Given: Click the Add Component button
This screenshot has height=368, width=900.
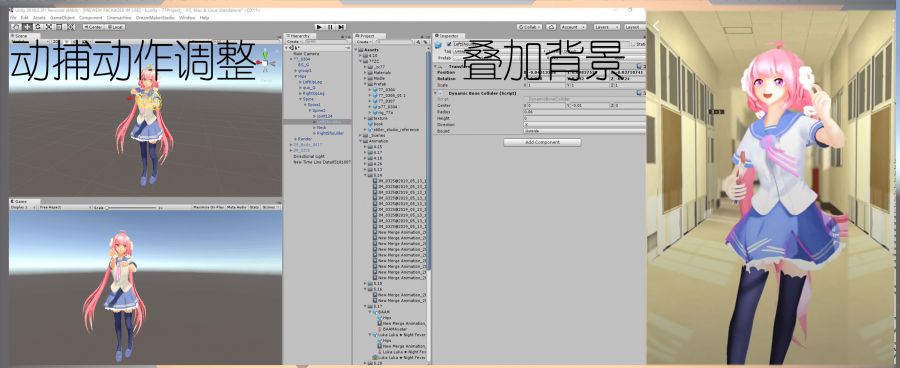Looking at the screenshot, I should point(542,142).
